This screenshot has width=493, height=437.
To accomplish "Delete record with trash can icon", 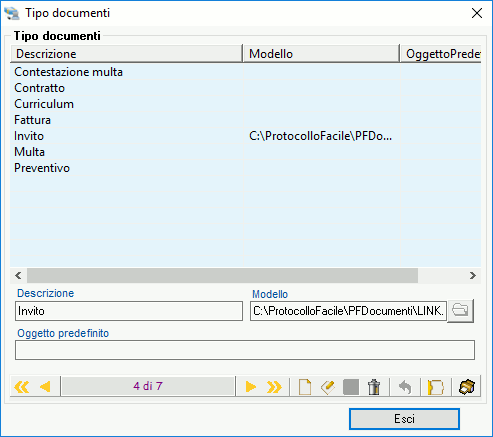I will (x=374, y=387).
